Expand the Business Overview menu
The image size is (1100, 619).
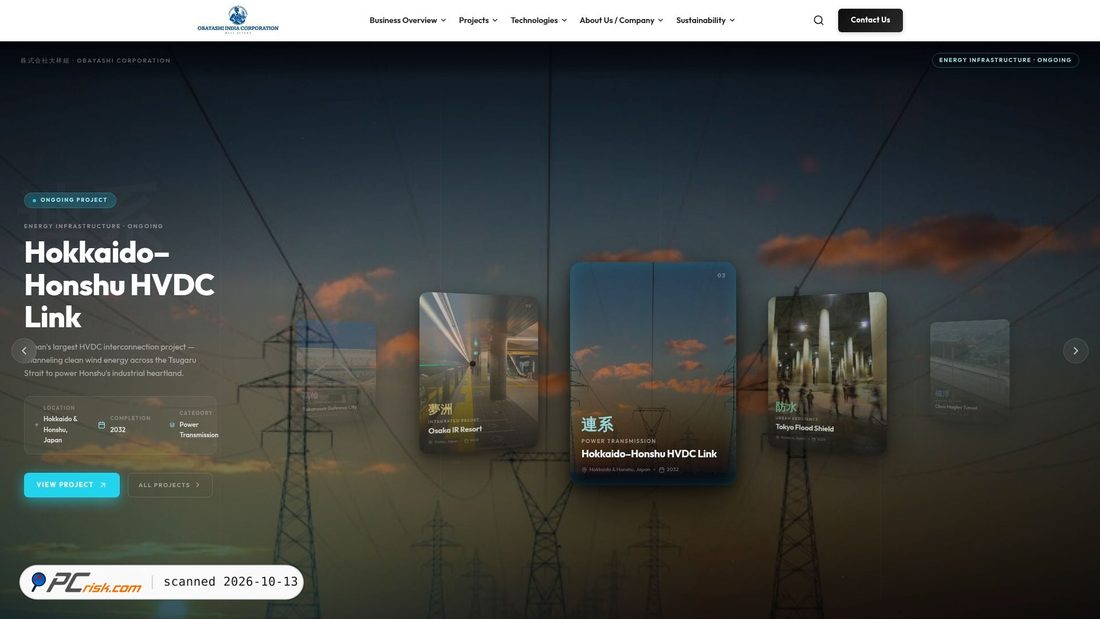(x=408, y=20)
